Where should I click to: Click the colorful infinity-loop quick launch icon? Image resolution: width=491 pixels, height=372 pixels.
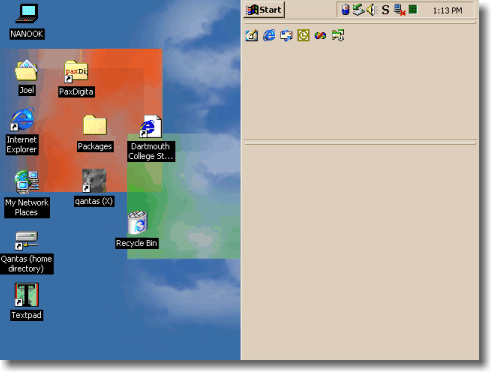point(320,35)
